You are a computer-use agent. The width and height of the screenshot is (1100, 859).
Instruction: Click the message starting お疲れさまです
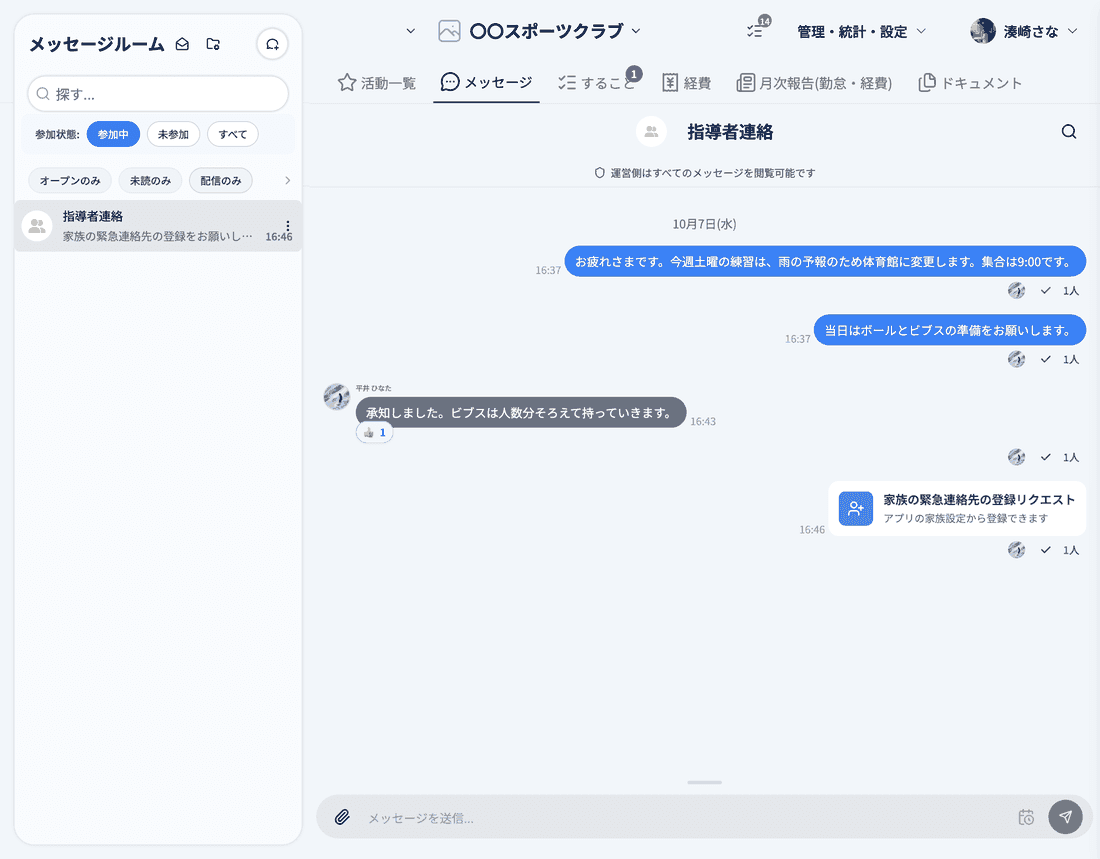click(x=825, y=261)
